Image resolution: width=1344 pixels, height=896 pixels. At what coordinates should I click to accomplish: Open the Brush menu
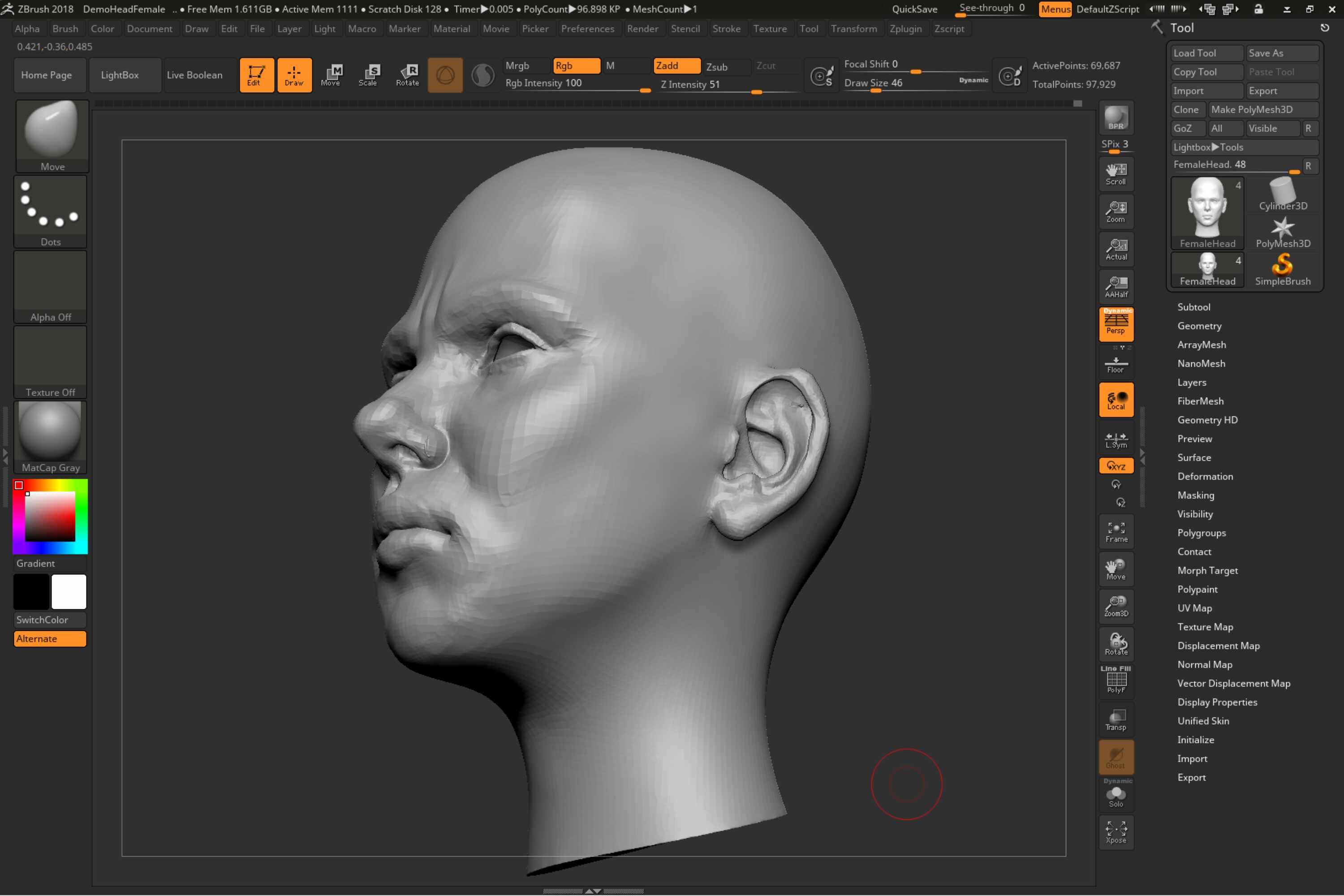click(x=65, y=29)
